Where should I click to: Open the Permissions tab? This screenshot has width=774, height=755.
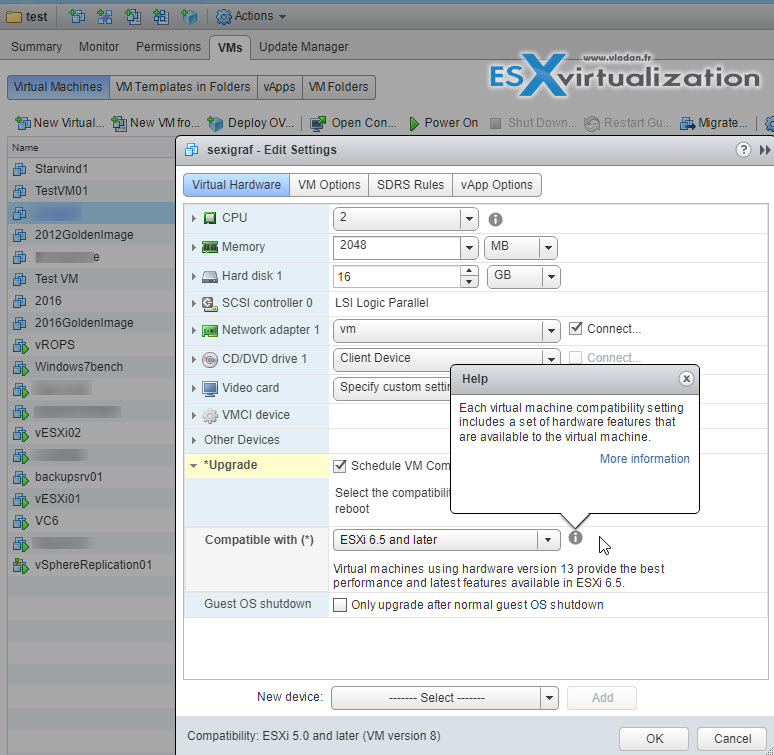[168, 47]
